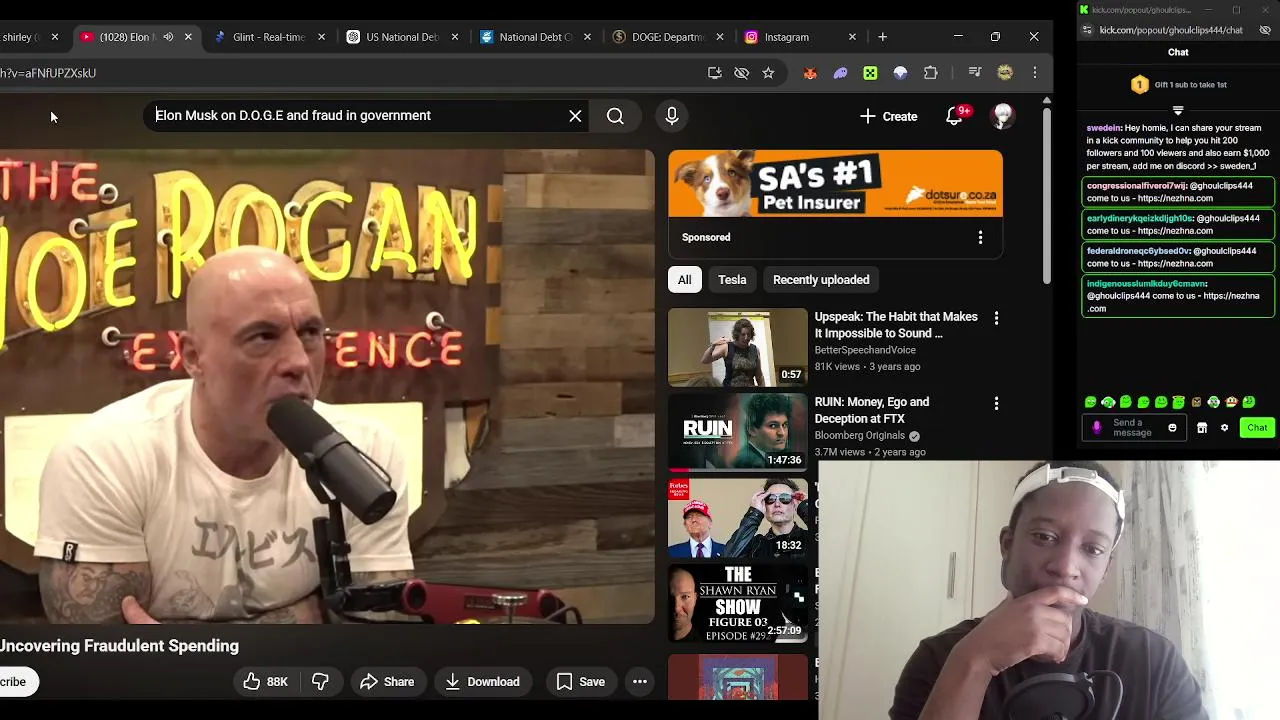Open Kick chat shop icon
1280x720 pixels.
1202,428
